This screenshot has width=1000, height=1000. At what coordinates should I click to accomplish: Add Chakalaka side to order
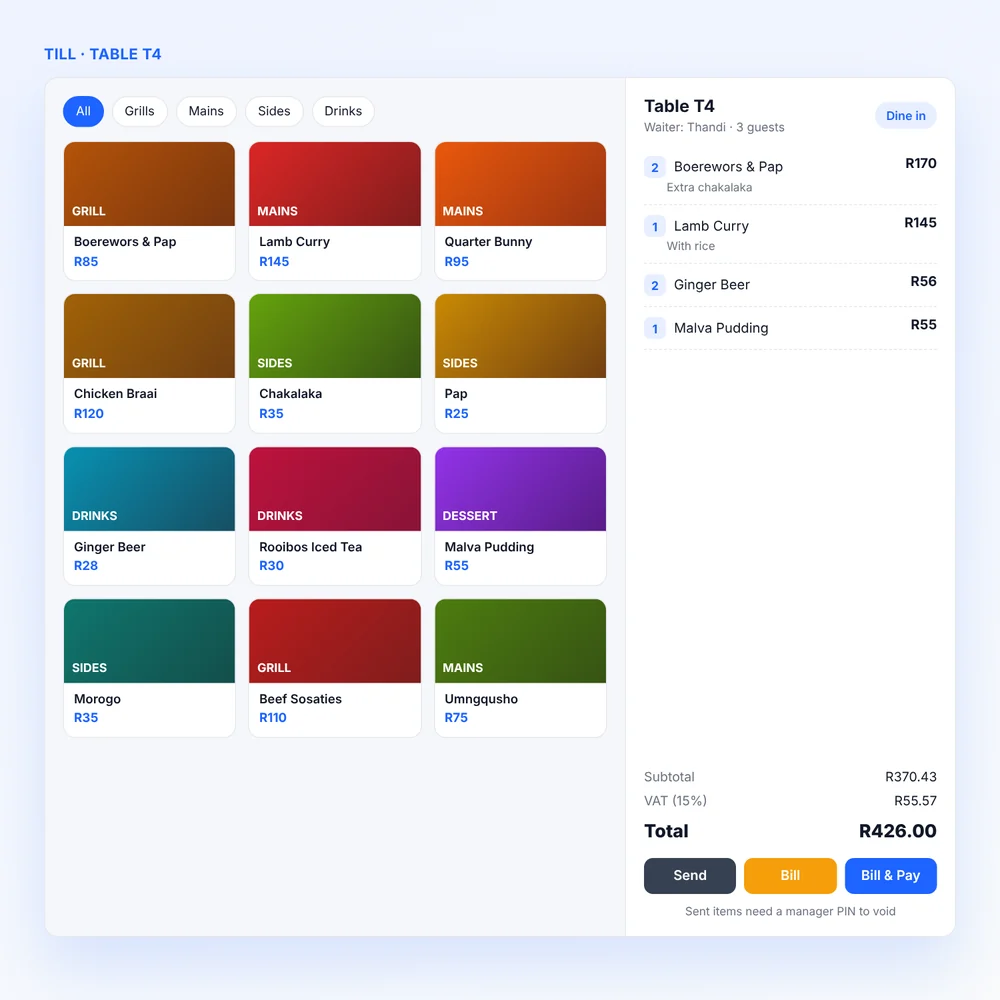pyautogui.click(x=335, y=363)
